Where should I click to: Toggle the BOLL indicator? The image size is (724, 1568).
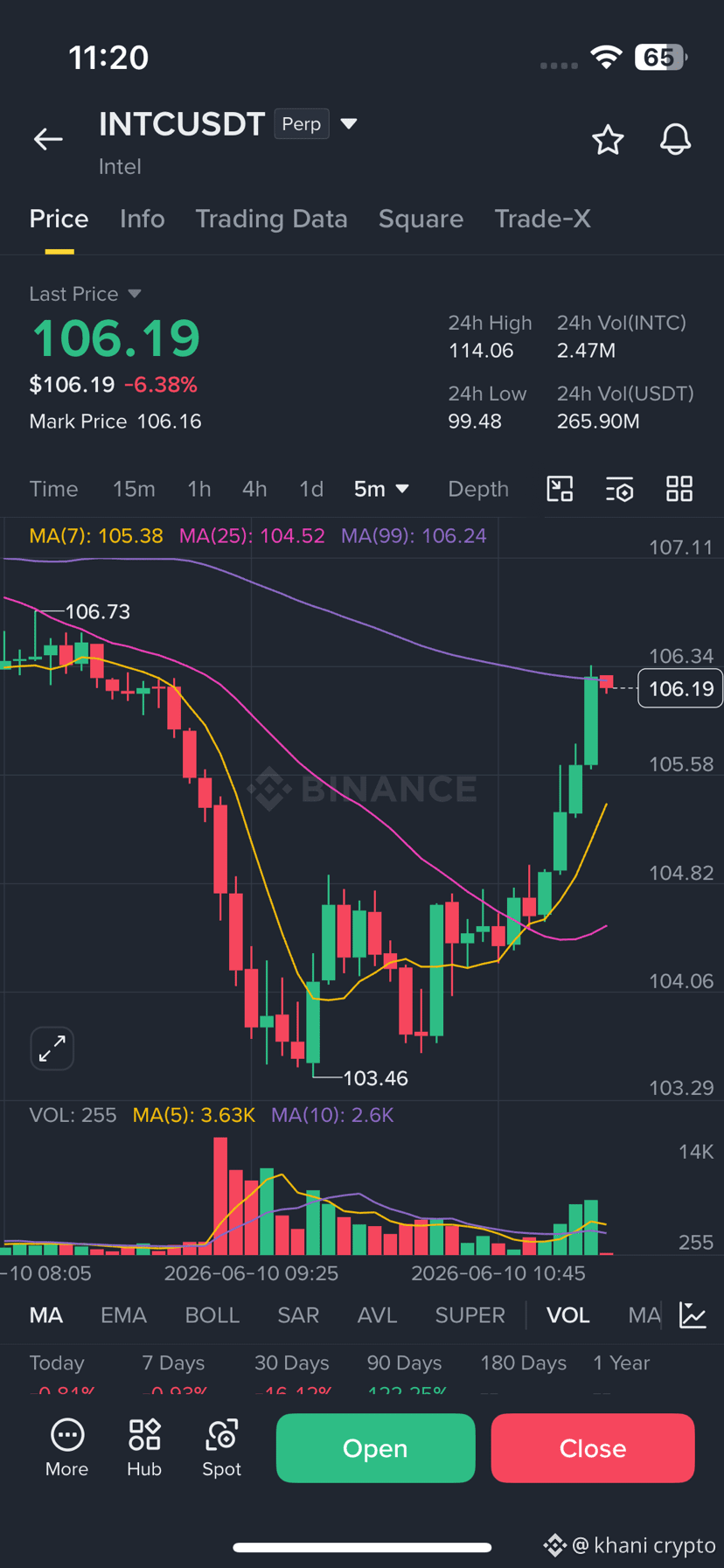pyautogui.click(x=212, y=1315)
